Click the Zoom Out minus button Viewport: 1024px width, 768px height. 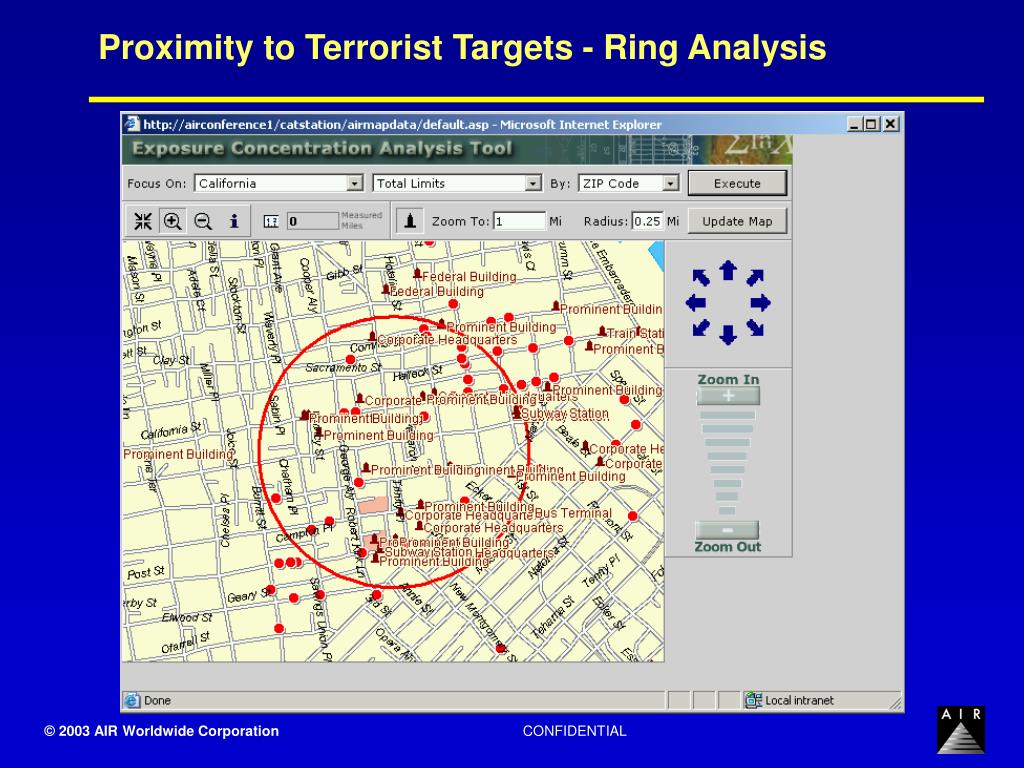728,530
